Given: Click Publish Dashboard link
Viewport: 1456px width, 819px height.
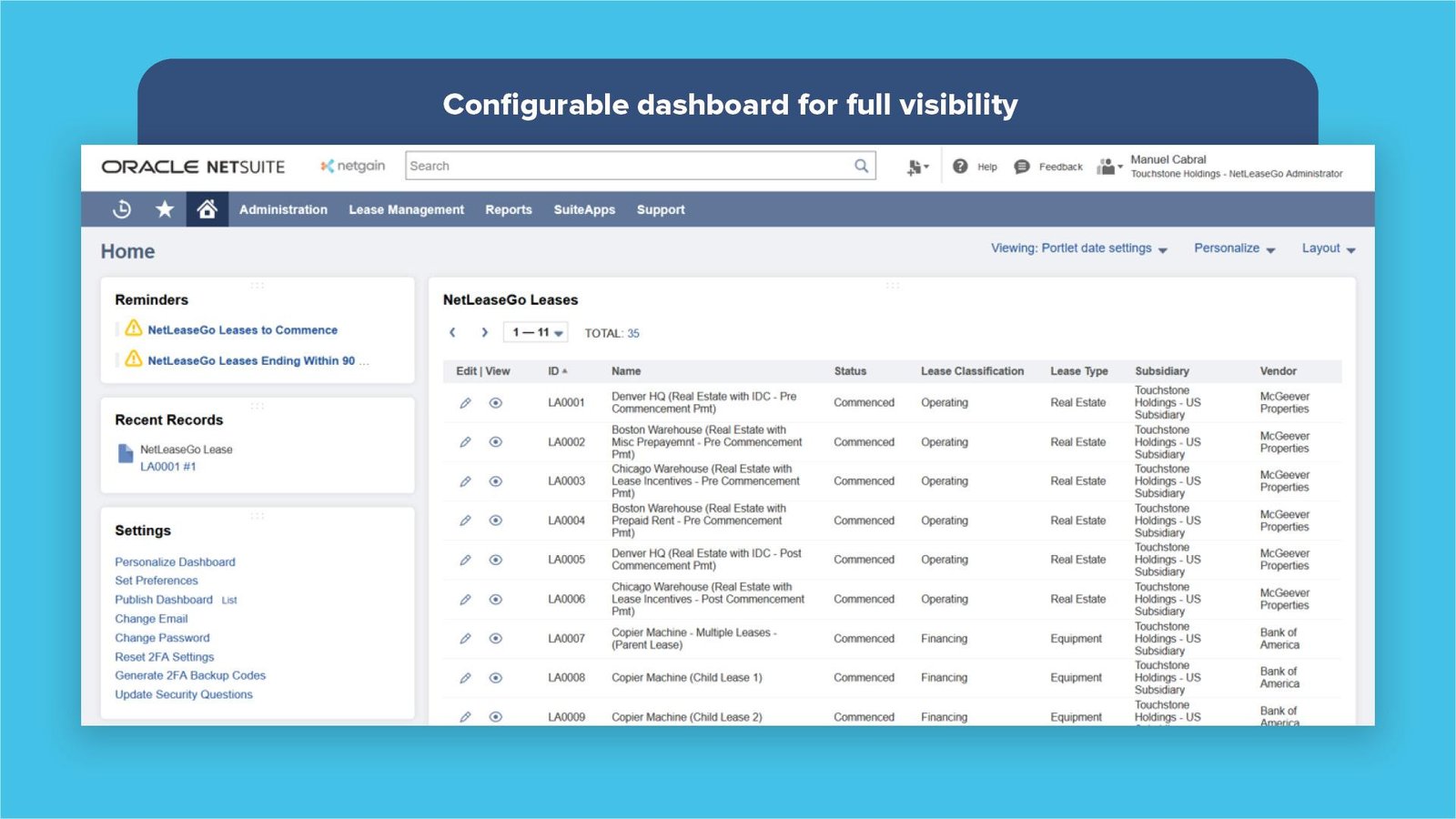Looking at the screenshot, I should click(164, 600).
